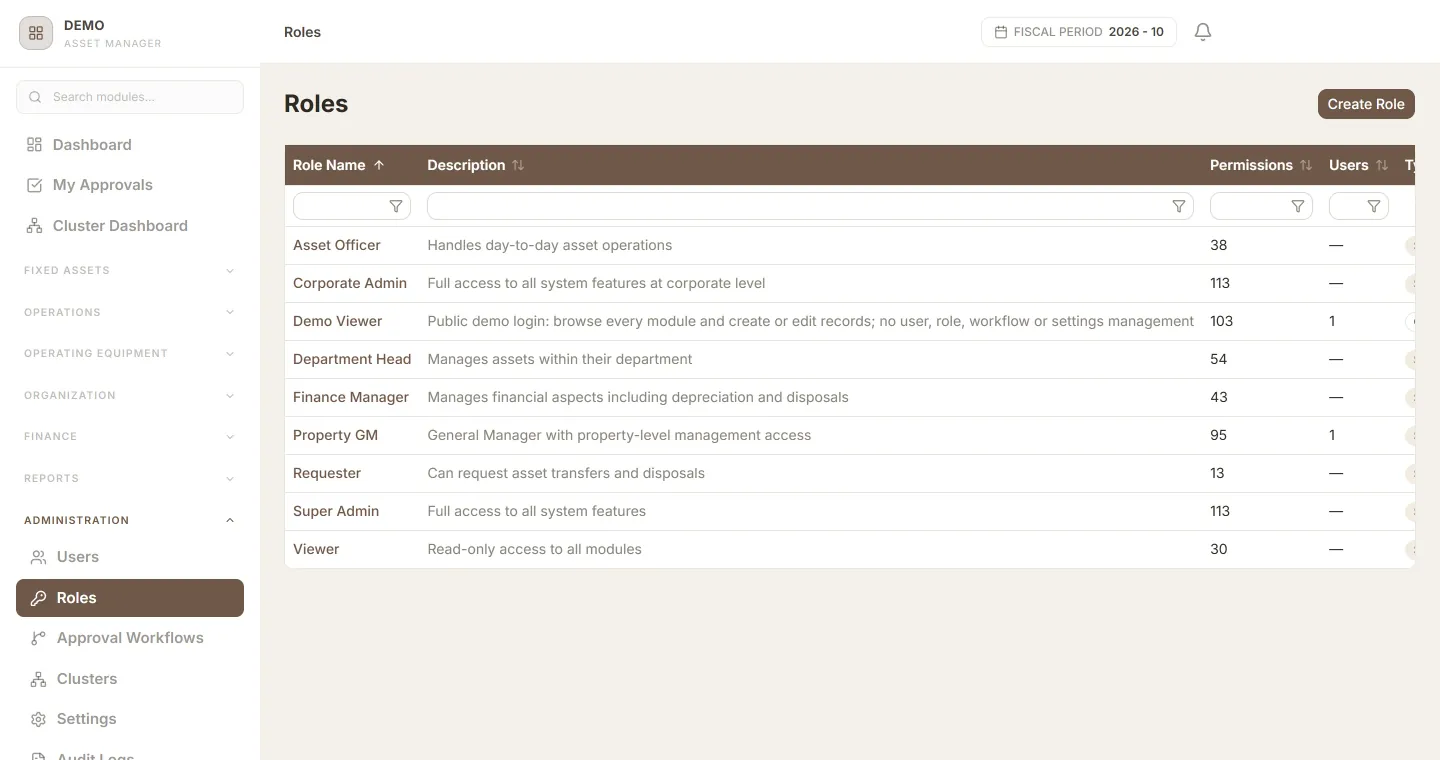Image resolution: width=1440 pixels, height=760 pixels.
Task: Collapse the Administration section
Action: 130,520
